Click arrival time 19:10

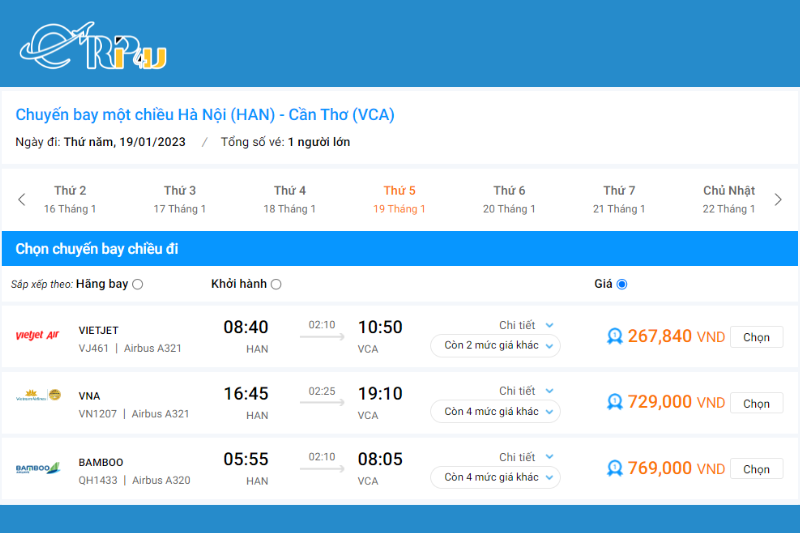point(380,393)
